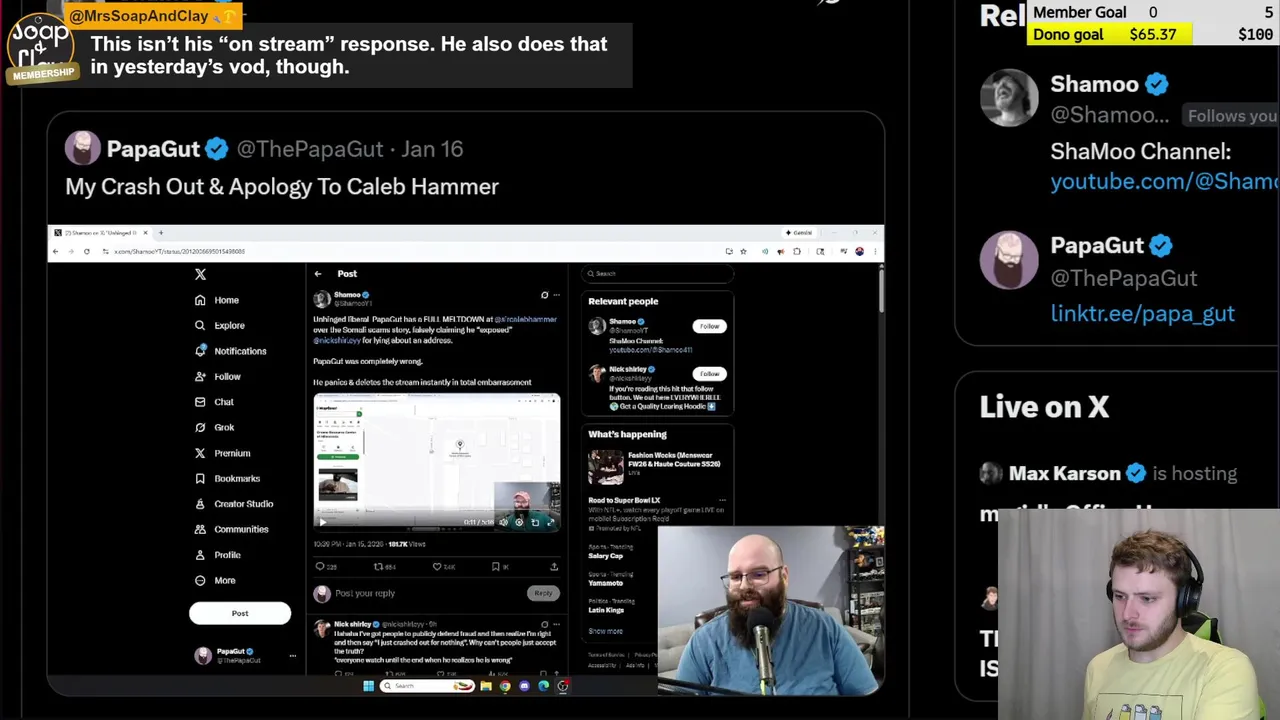
Task: Click the white Post button
Action: click(x=240, y=613)
